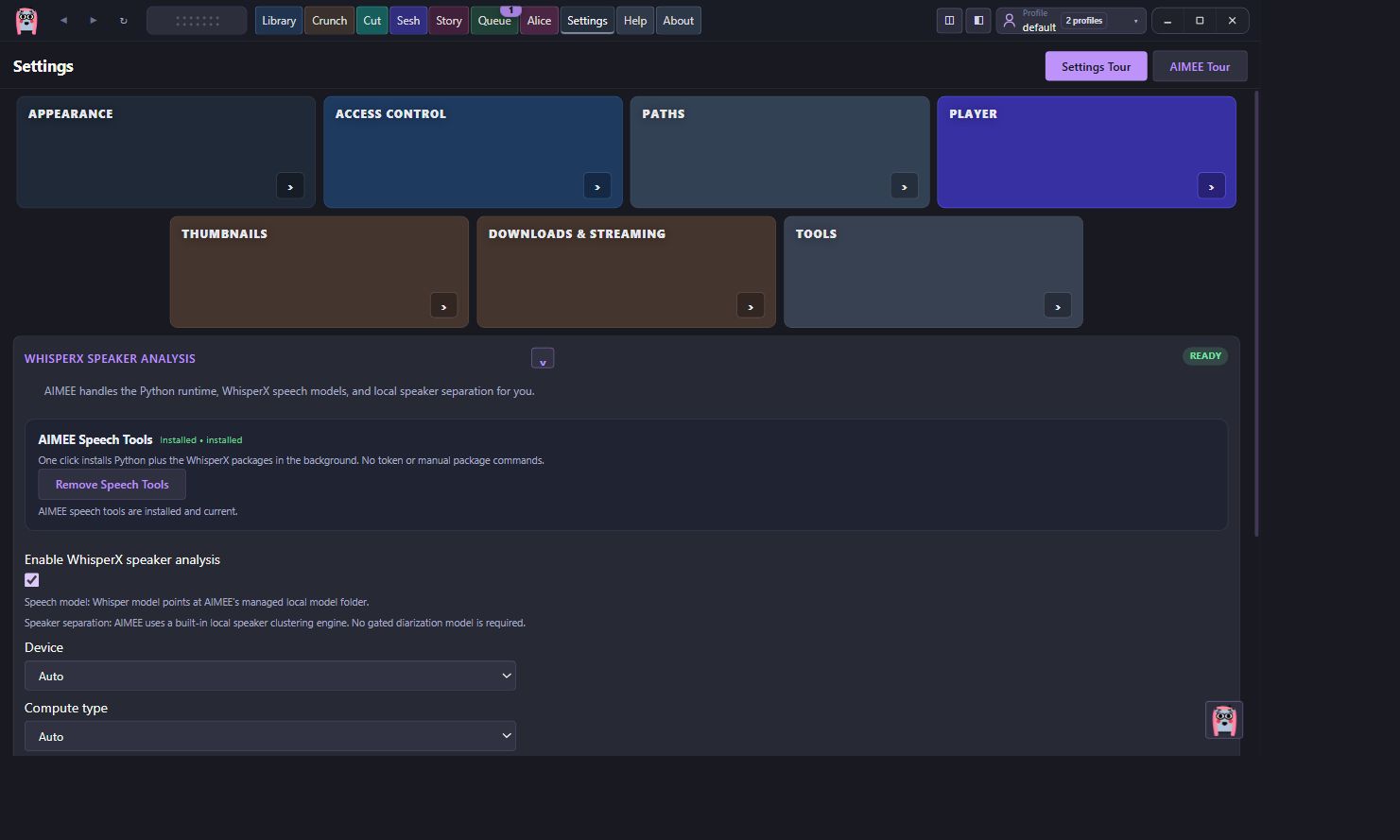Open the Profile dropdown arrow

(x=1135, y=21)
